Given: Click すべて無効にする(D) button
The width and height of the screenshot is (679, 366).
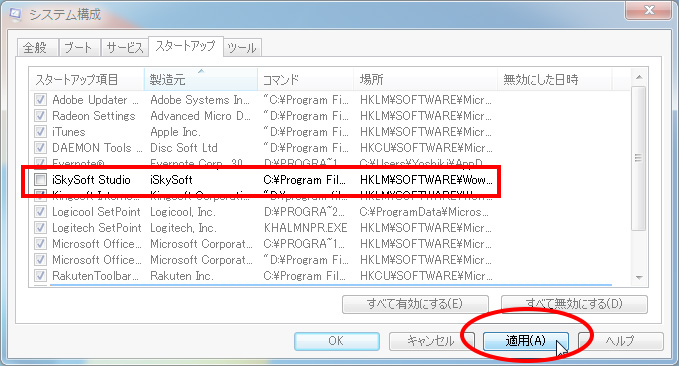Looking at the screenshot, I should click(574, 304).
